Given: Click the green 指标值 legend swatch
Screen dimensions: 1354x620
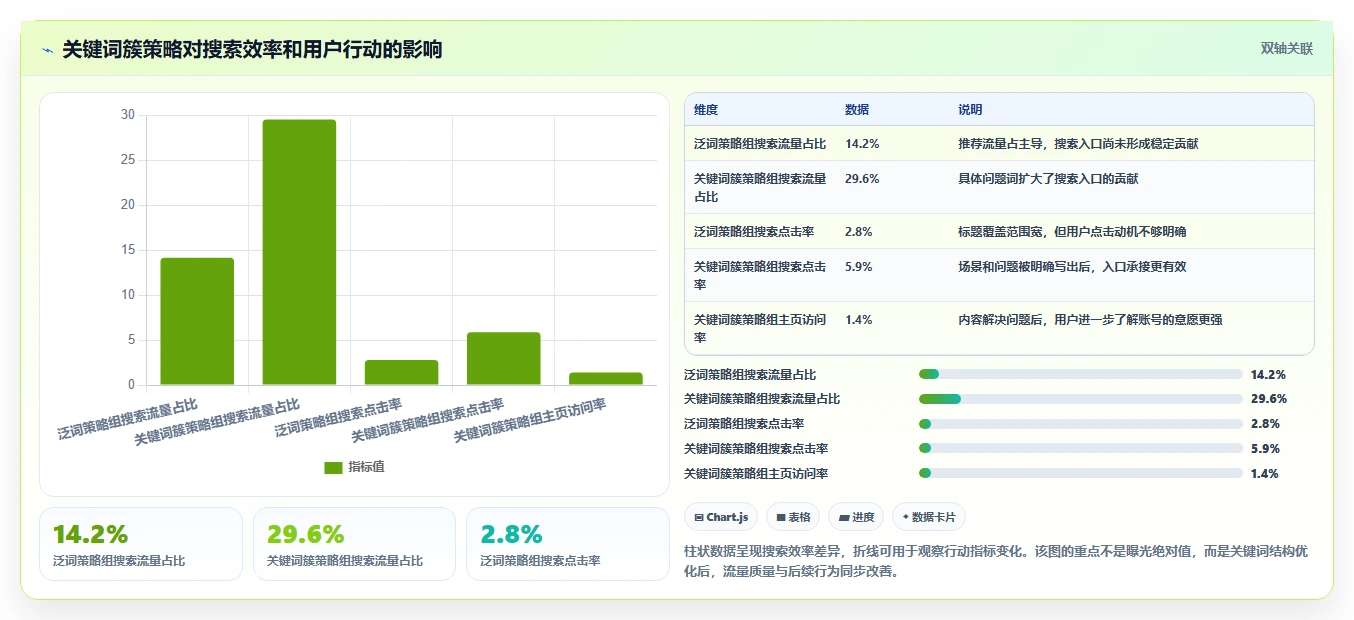Looking at the screenshot, I should tap(333, 468).
